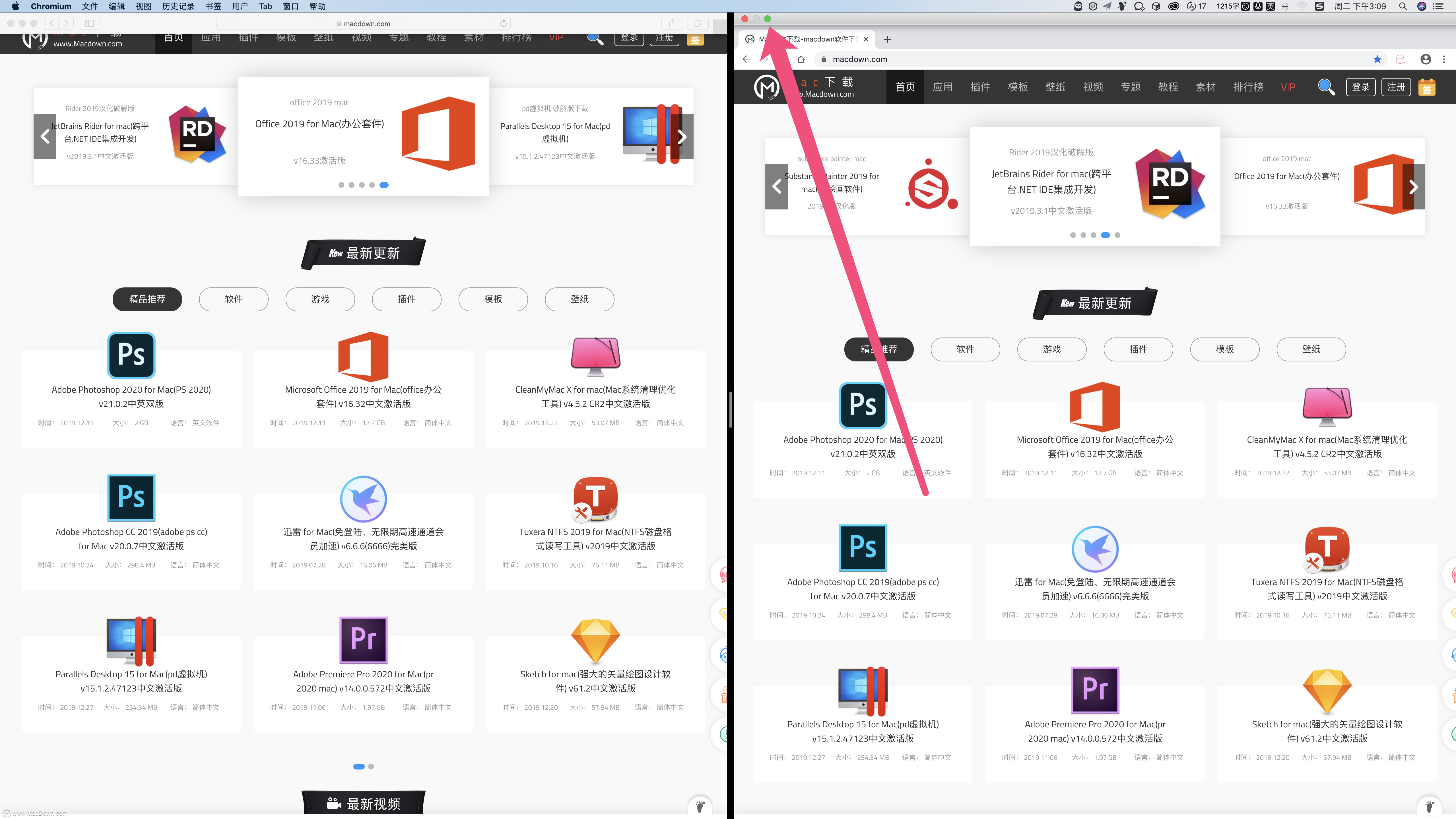Select the 模板 filter in right window
Image resolution: width=1456 pixels, height=819 pixels.
(x=1224, y=349)
